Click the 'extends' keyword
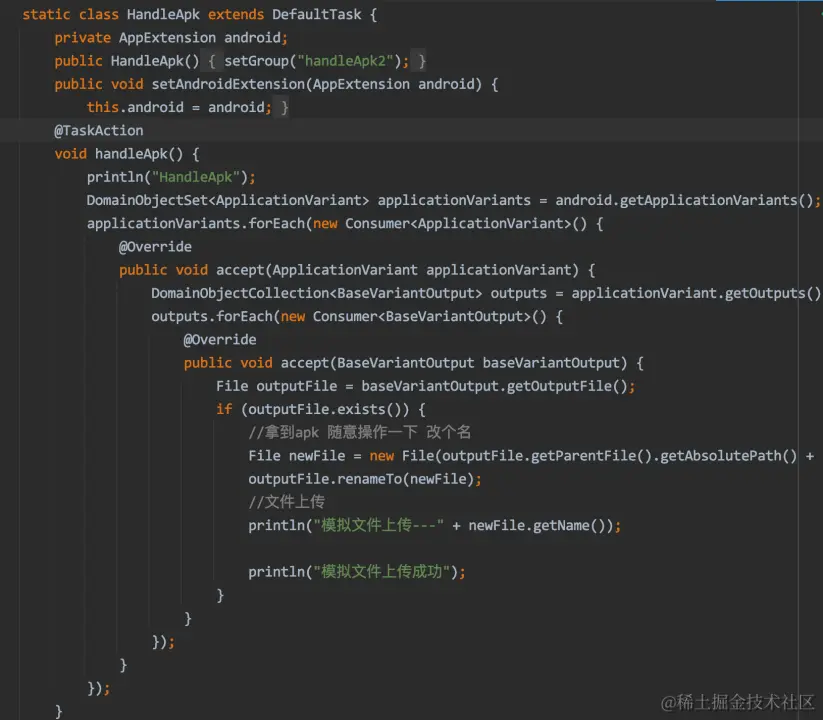The image size is (823, 720). point(236,15)
